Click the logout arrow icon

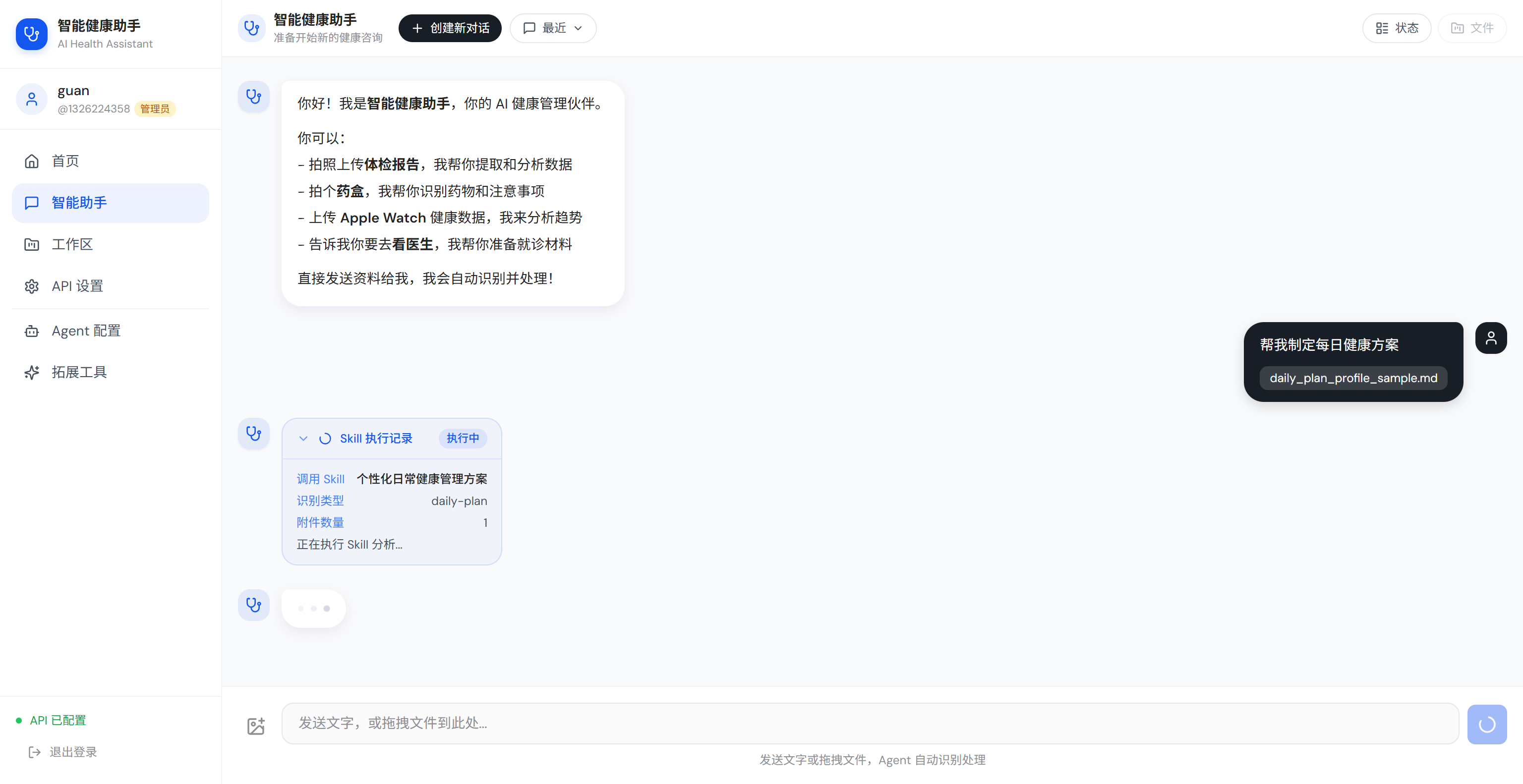35,752
